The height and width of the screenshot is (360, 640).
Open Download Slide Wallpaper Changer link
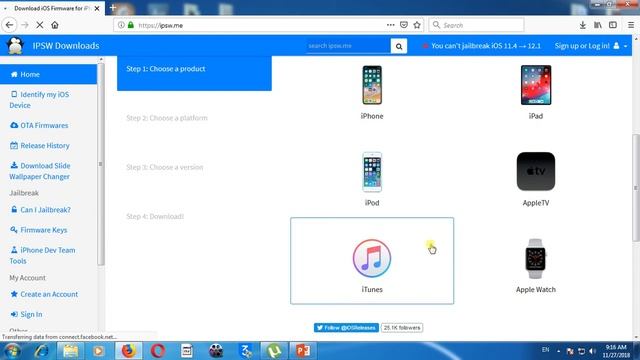40,171
